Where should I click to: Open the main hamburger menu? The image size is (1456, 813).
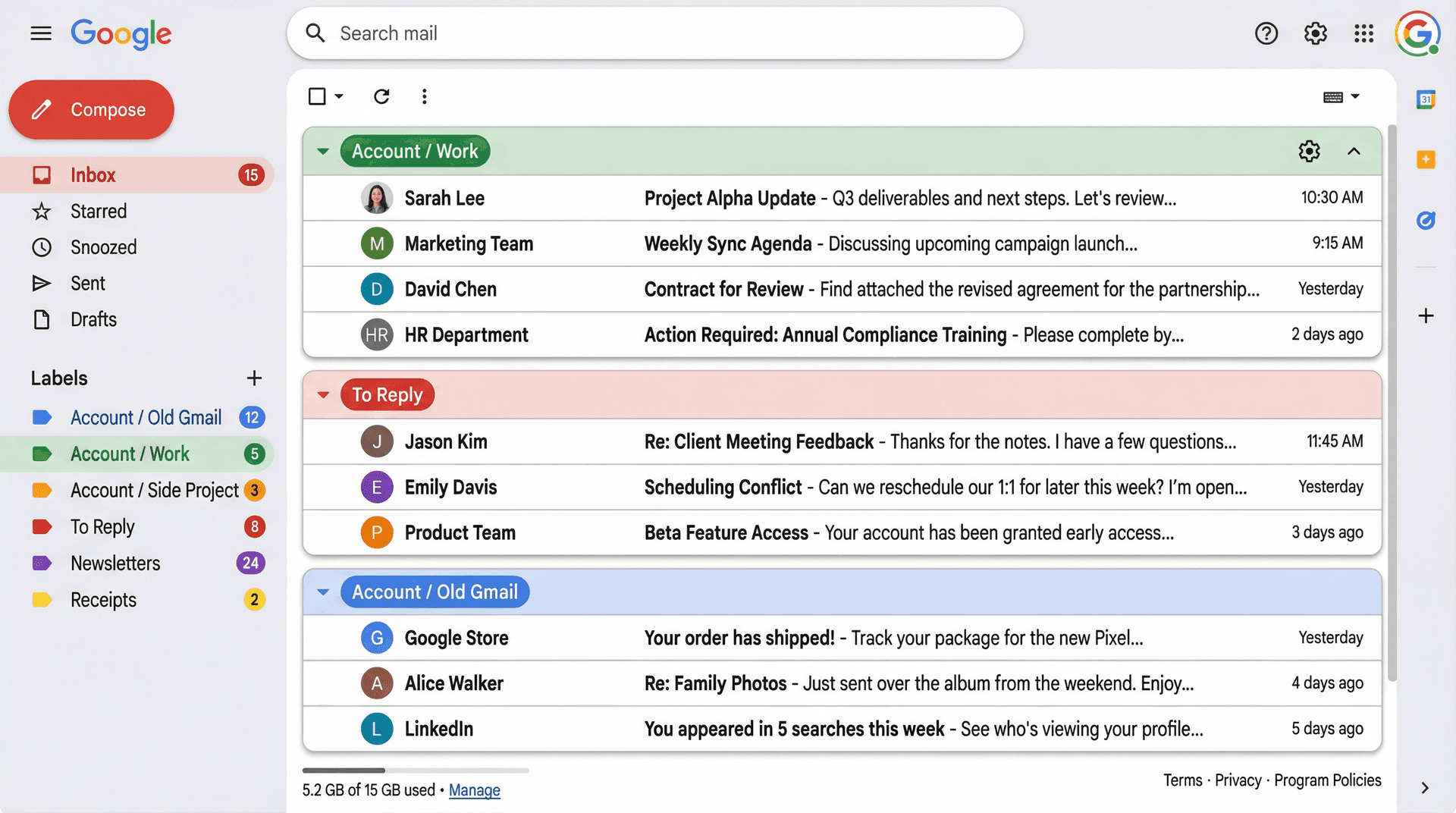tap(41, 33)
